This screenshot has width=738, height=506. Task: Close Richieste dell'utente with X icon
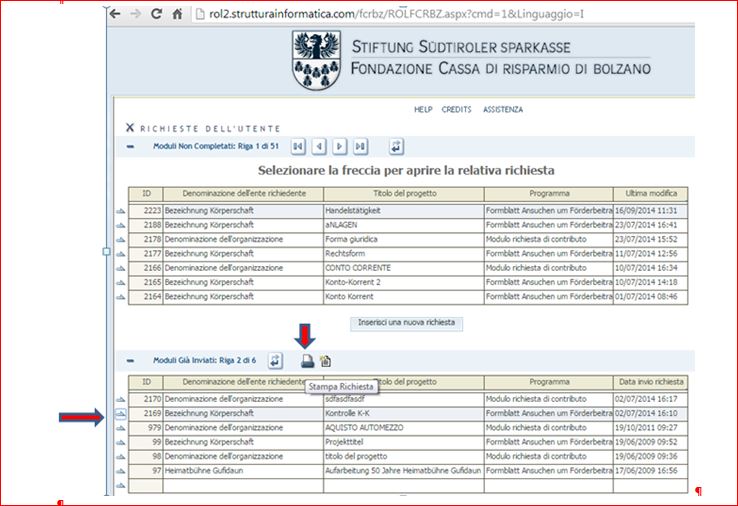click(130, 128)
